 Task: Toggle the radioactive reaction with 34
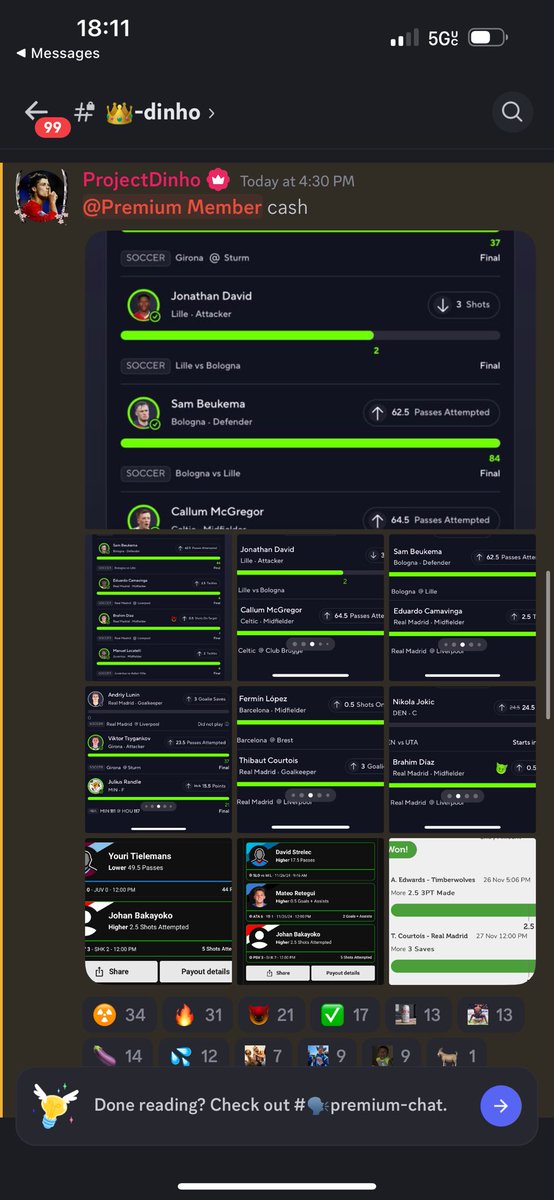(118, 1015)
